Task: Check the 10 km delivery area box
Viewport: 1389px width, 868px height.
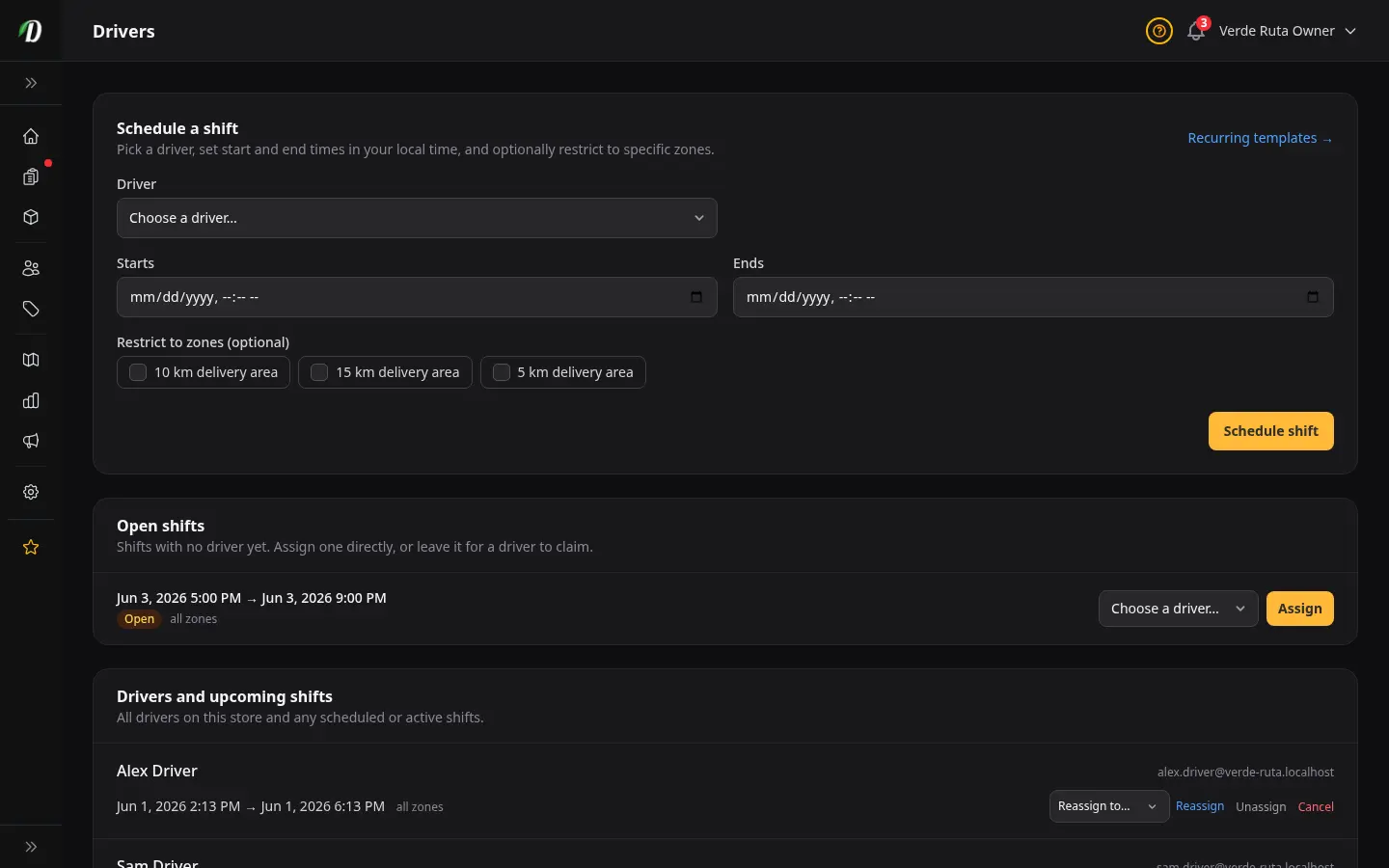Action: click(x=138, y=372)
